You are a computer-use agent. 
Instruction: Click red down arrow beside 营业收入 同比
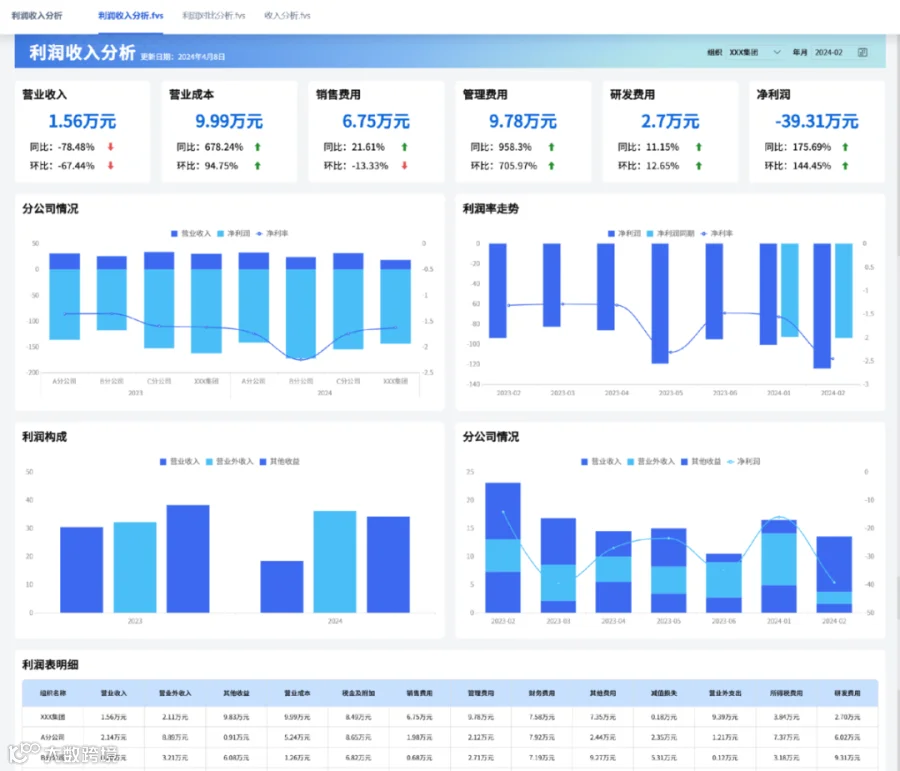point(111,147)
